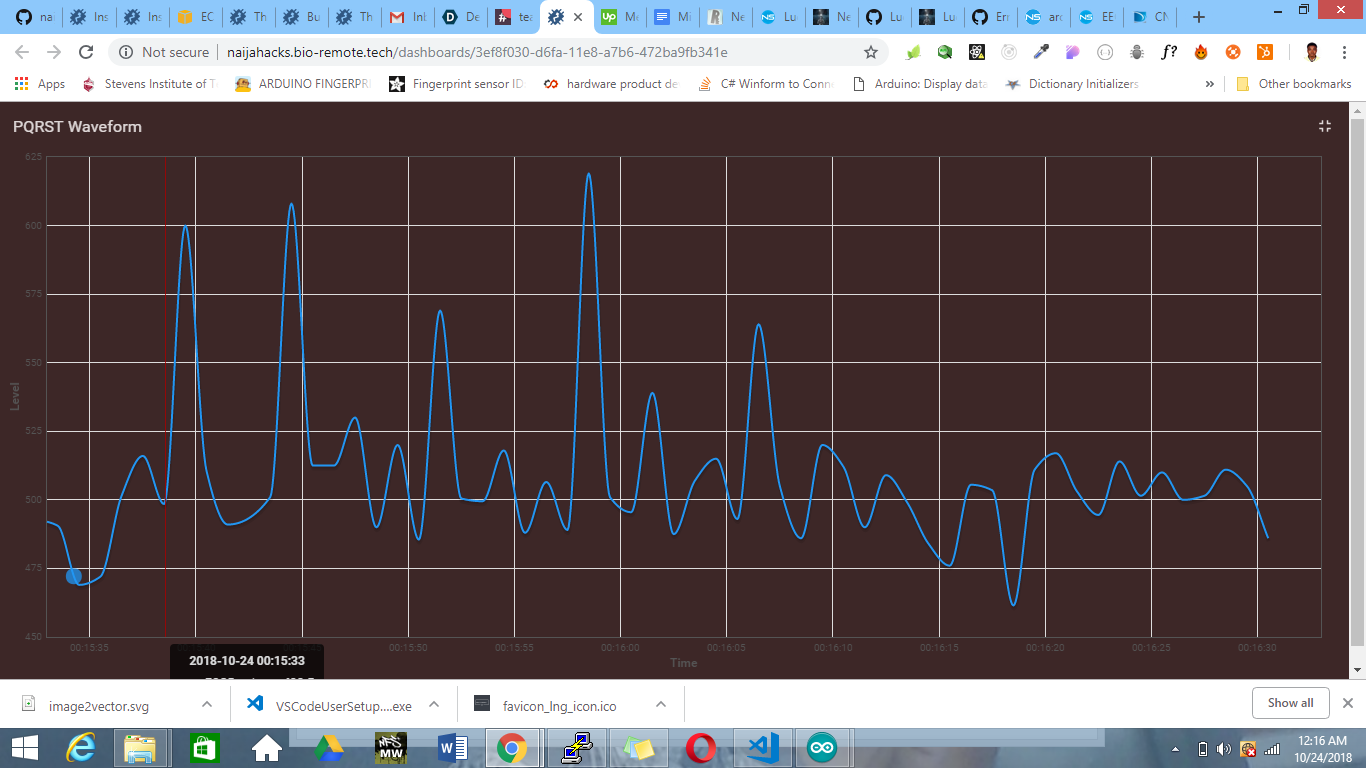Open the 'f?' font finder extension
This screenshot has width=1366, height=768.
[x=1169, y=52]
